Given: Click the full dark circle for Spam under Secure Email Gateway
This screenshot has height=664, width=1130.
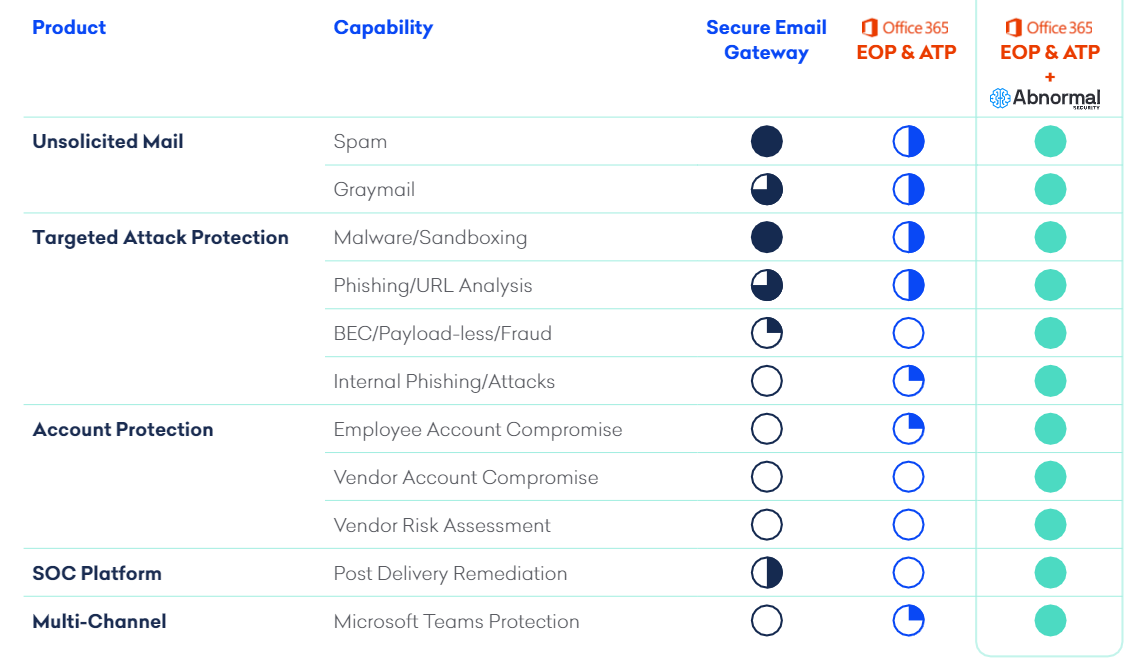Looking at the screenshot, I should [766, 142].
